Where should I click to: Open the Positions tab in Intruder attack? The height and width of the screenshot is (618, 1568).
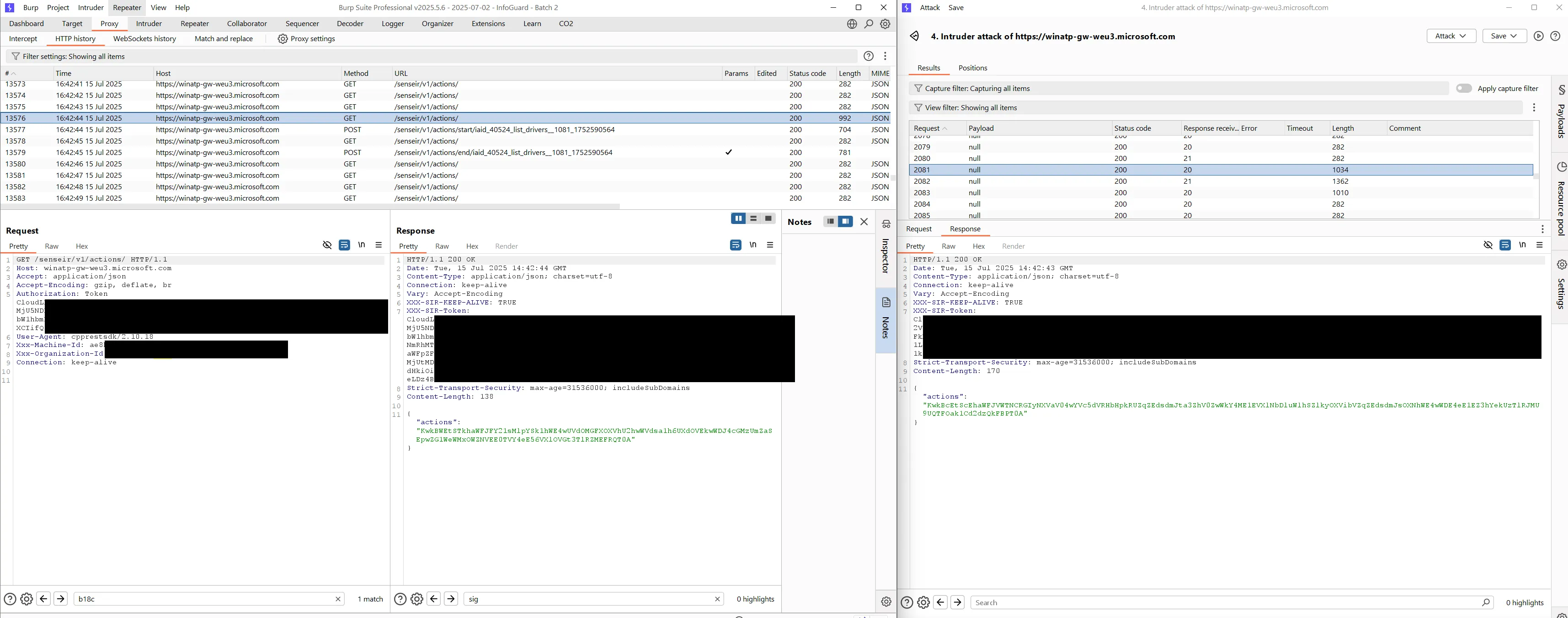pyautogui.click(x=972, y=68)
